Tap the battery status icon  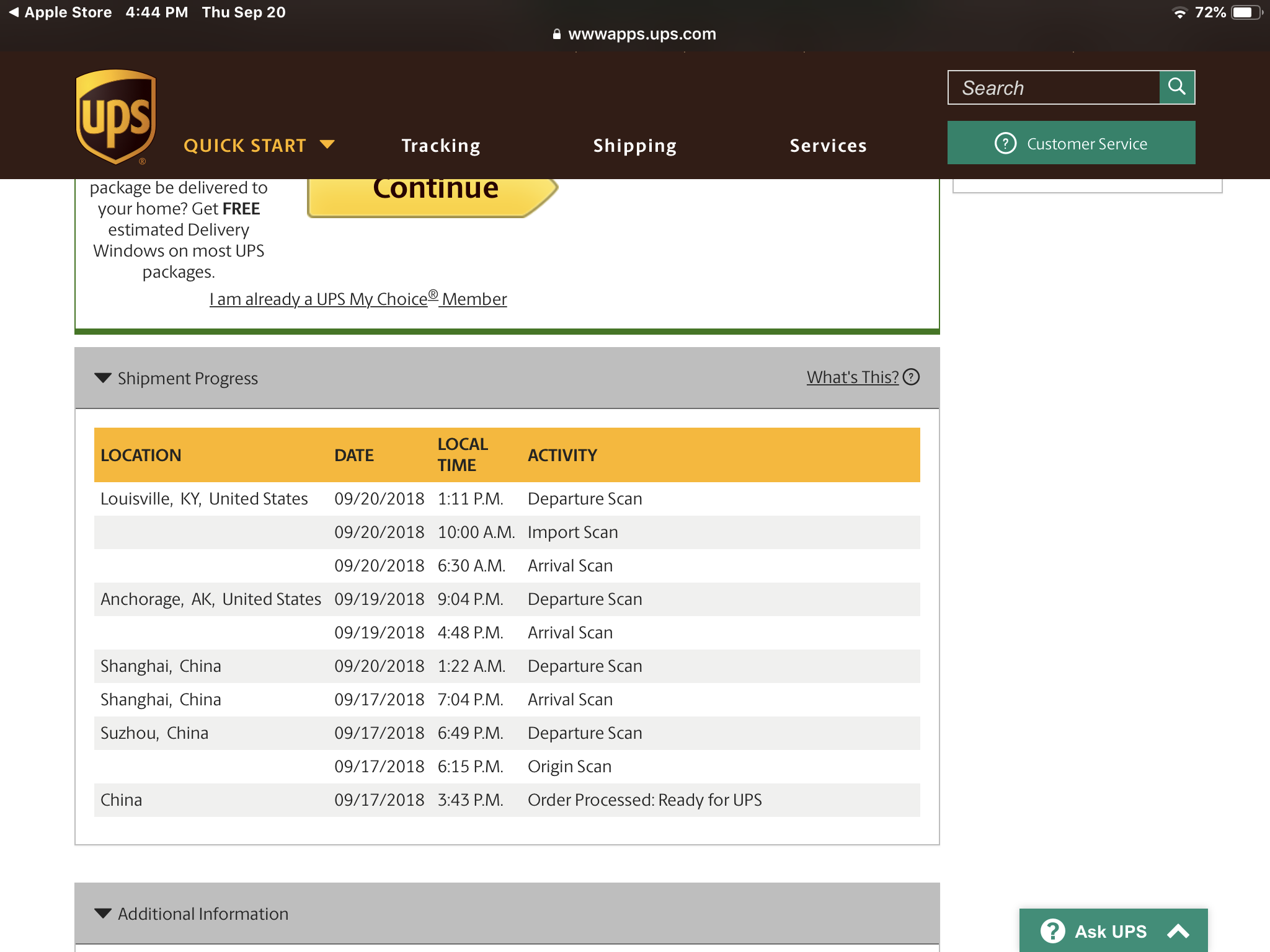[x=1246, y=12]
